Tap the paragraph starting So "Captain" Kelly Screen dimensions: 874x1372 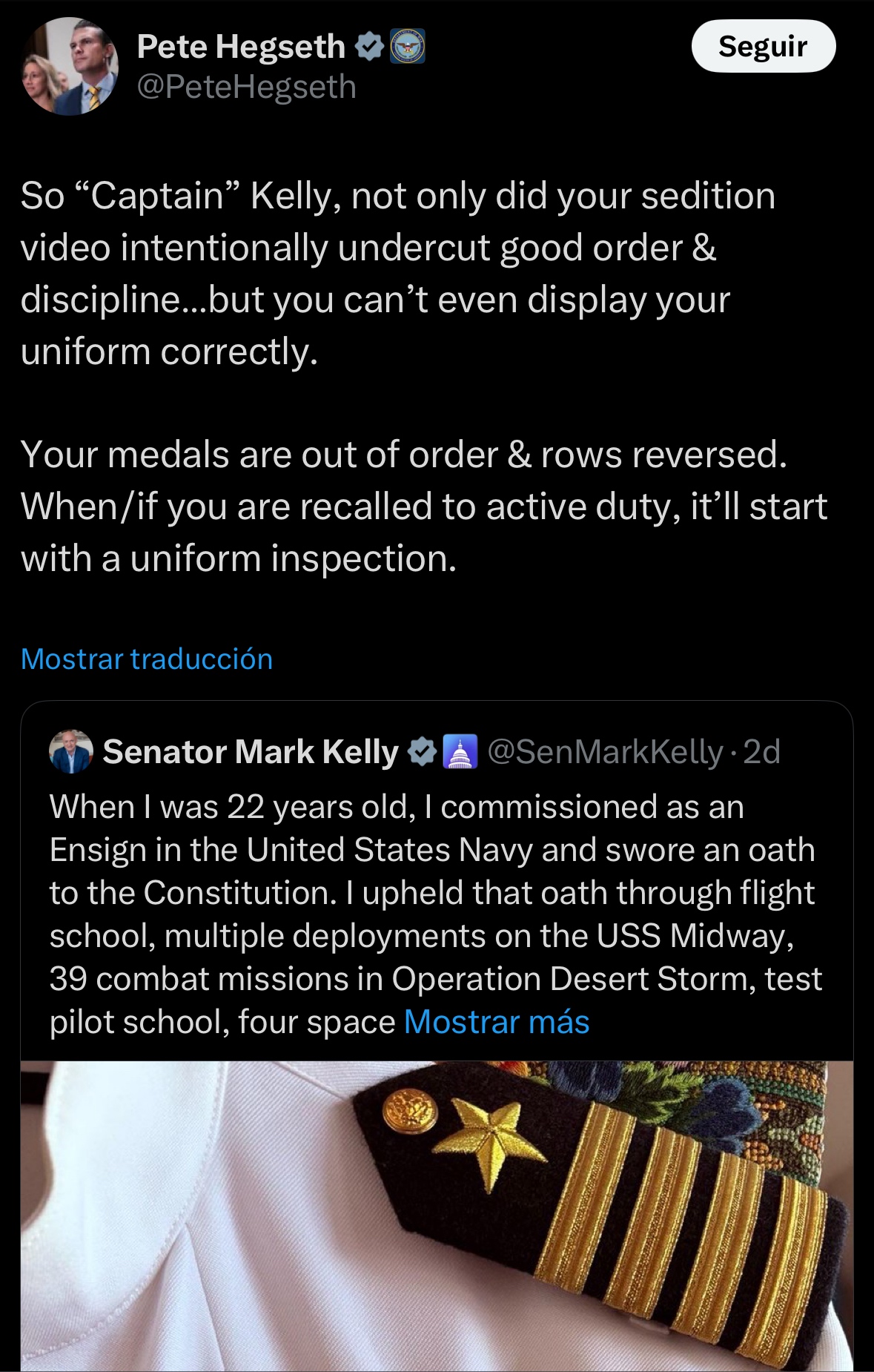[397, 273]
